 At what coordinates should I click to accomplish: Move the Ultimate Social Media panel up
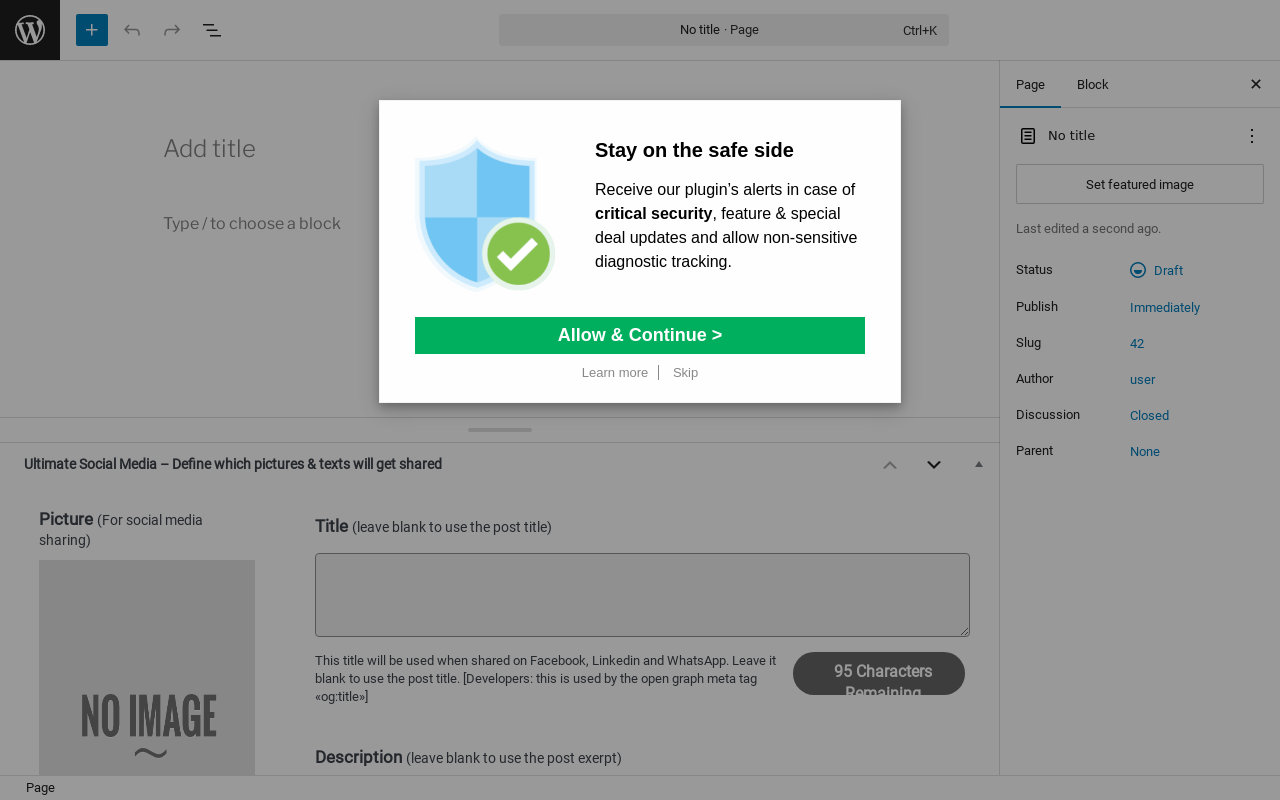coord(890,465)
